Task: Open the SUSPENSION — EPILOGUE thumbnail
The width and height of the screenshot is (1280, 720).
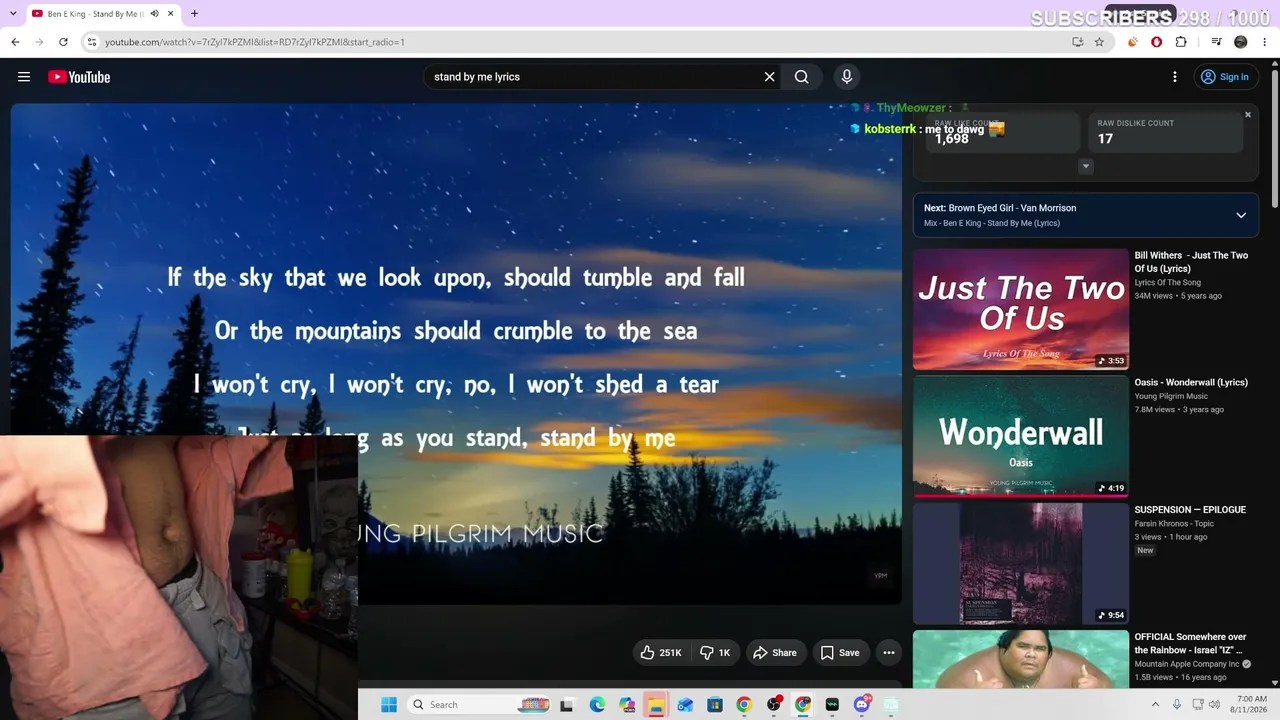Action: 1021,563
